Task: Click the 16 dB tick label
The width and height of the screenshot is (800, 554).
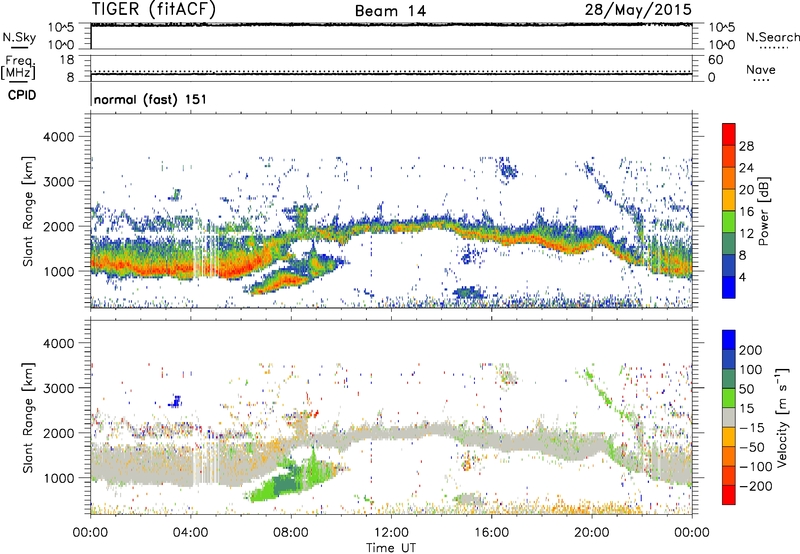Action: tap(746, 212)
